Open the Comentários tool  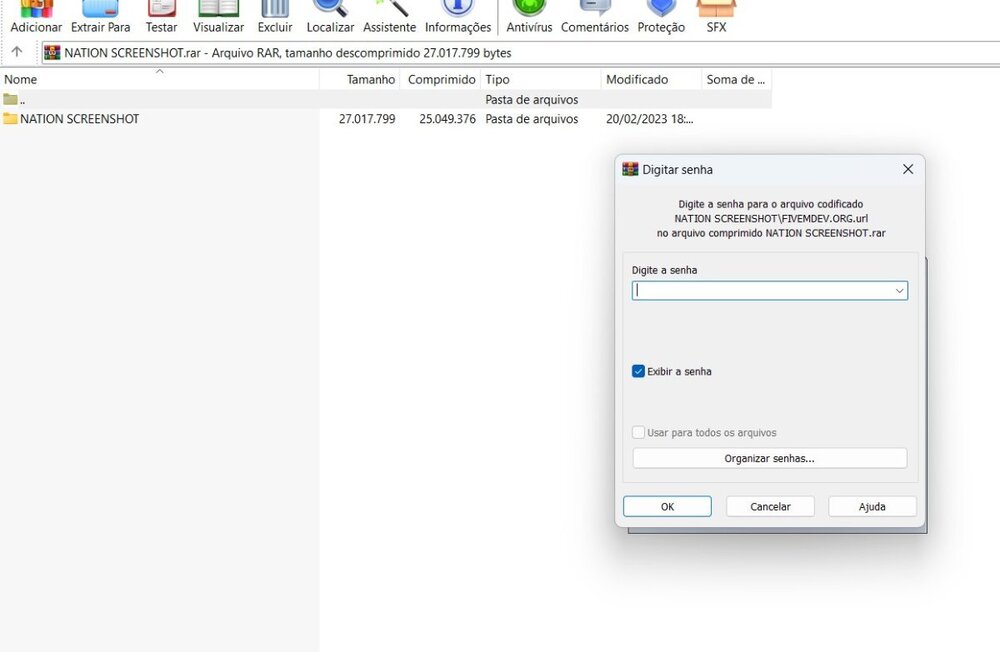pyautogui.click(x=595, y=14)
